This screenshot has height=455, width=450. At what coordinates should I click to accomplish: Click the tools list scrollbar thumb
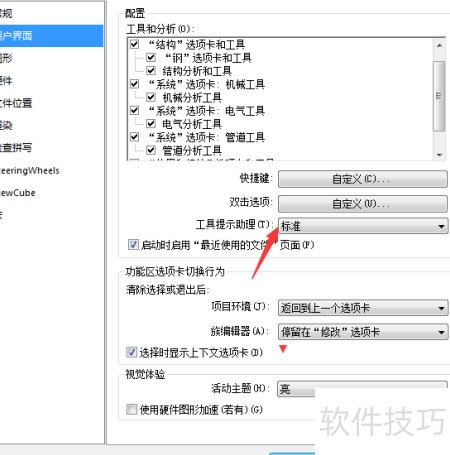[x=439, y=96]
